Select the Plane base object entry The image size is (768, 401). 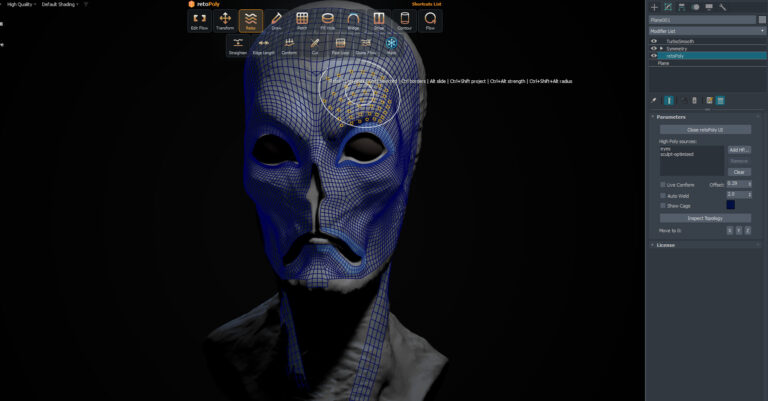click(663, 63)
